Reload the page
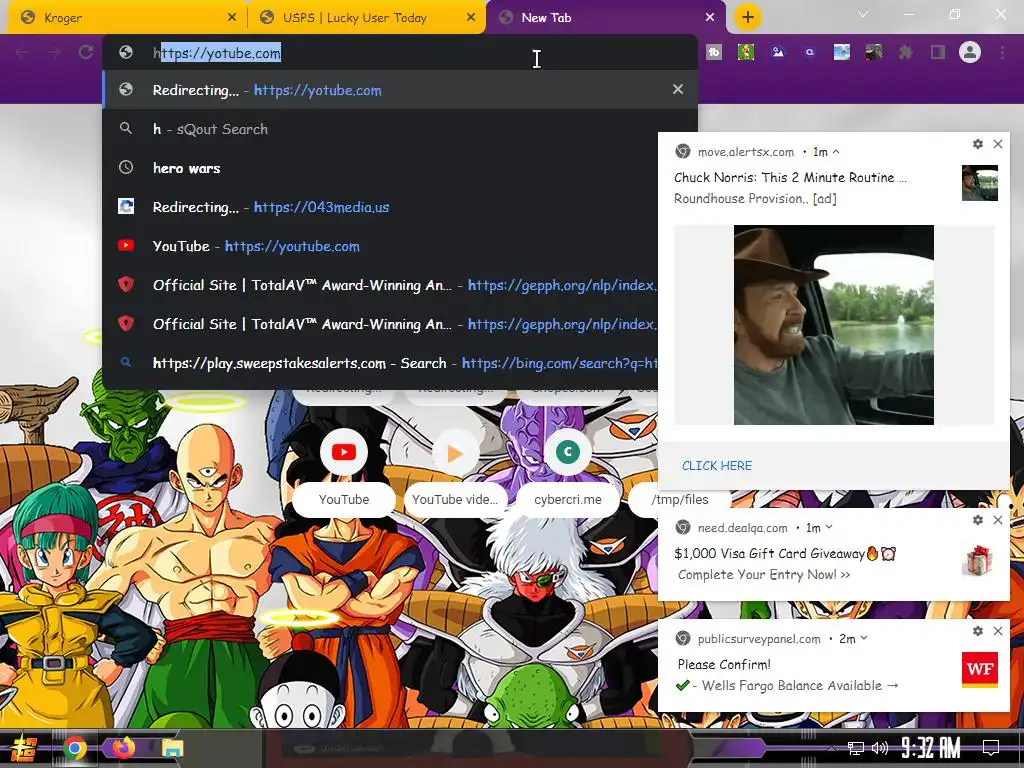Viewport: 1024px width, 768px height. point(86,52)
